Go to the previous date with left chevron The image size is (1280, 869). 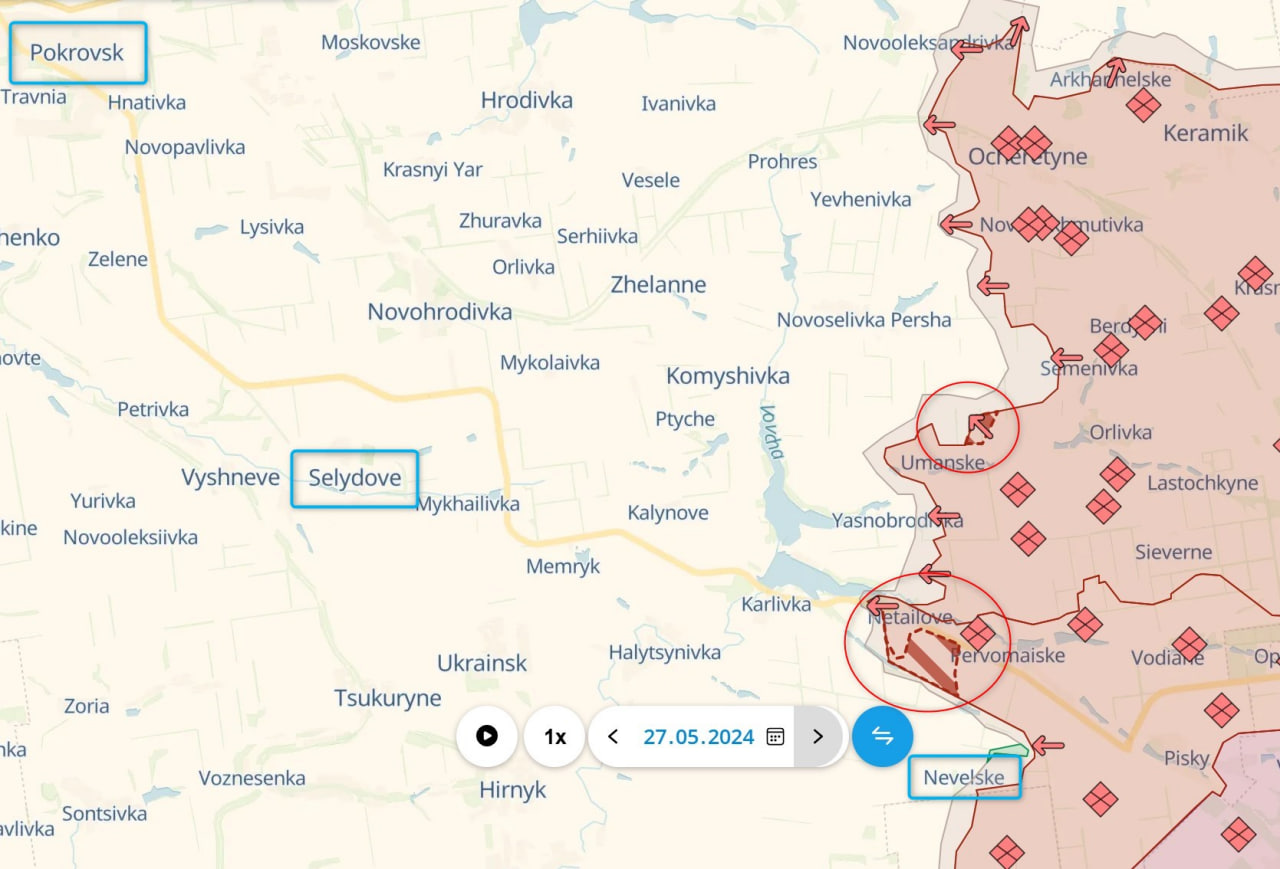click(613, 736)
